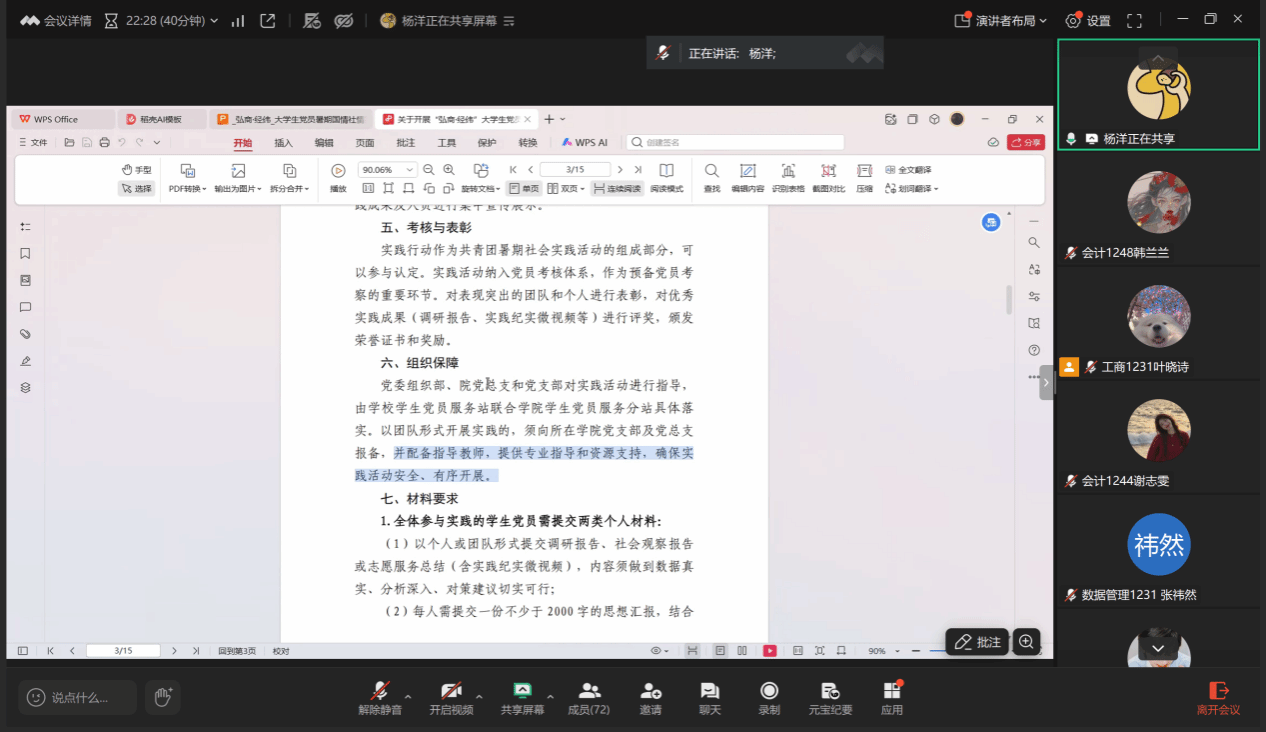Click WPS AI in the ribbon

(x=585, y=142)
